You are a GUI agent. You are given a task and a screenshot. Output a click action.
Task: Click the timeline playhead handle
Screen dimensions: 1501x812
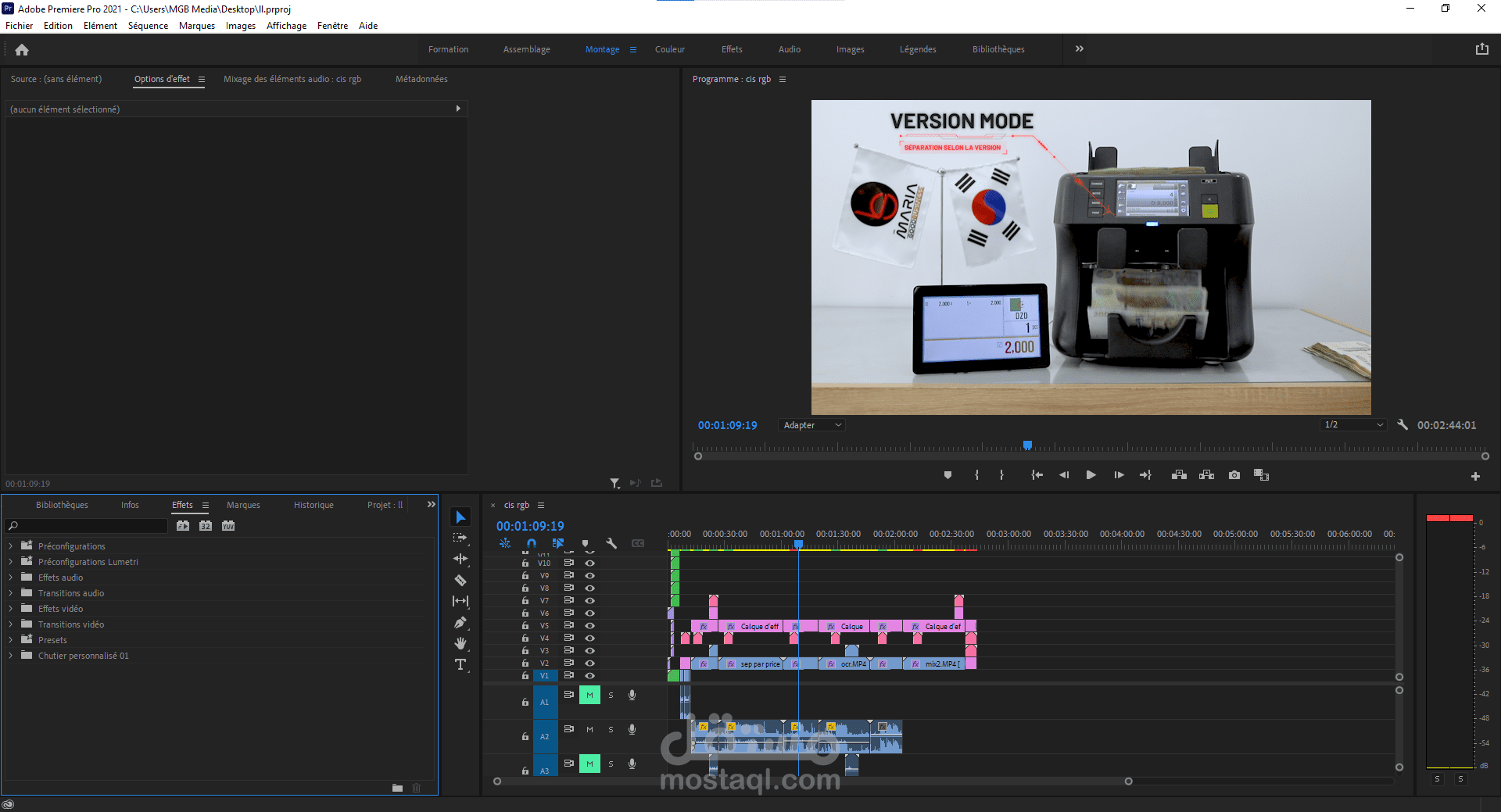coord(798,544)
